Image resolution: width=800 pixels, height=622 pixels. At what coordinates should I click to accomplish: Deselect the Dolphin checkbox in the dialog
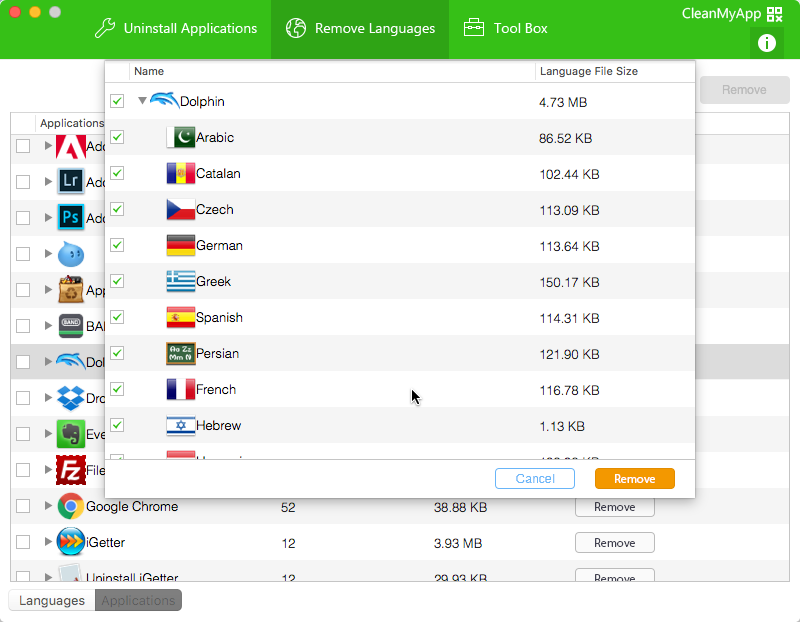(x=117, y=100)
